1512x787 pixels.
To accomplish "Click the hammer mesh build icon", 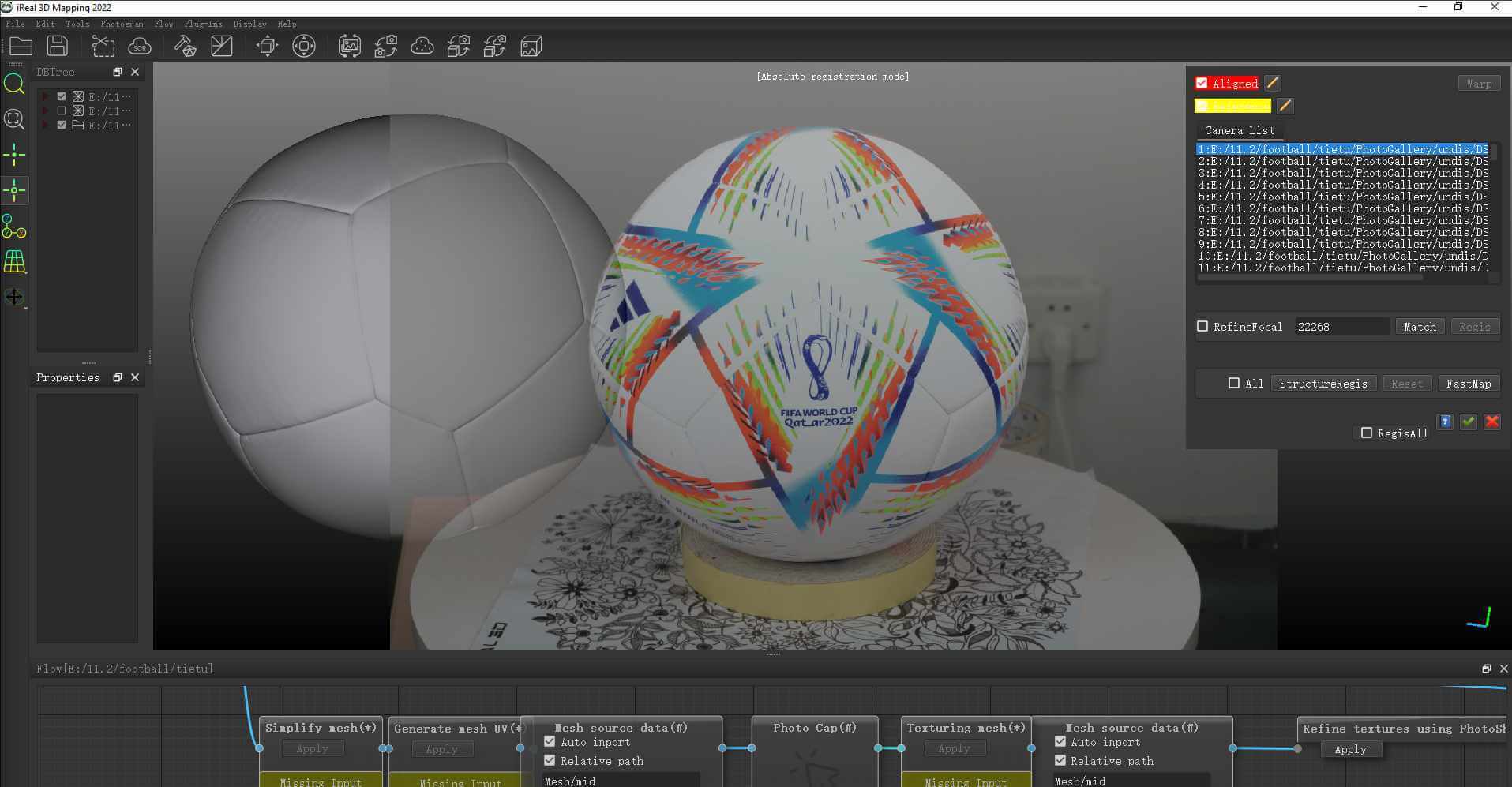I will [x=185, y=46].
